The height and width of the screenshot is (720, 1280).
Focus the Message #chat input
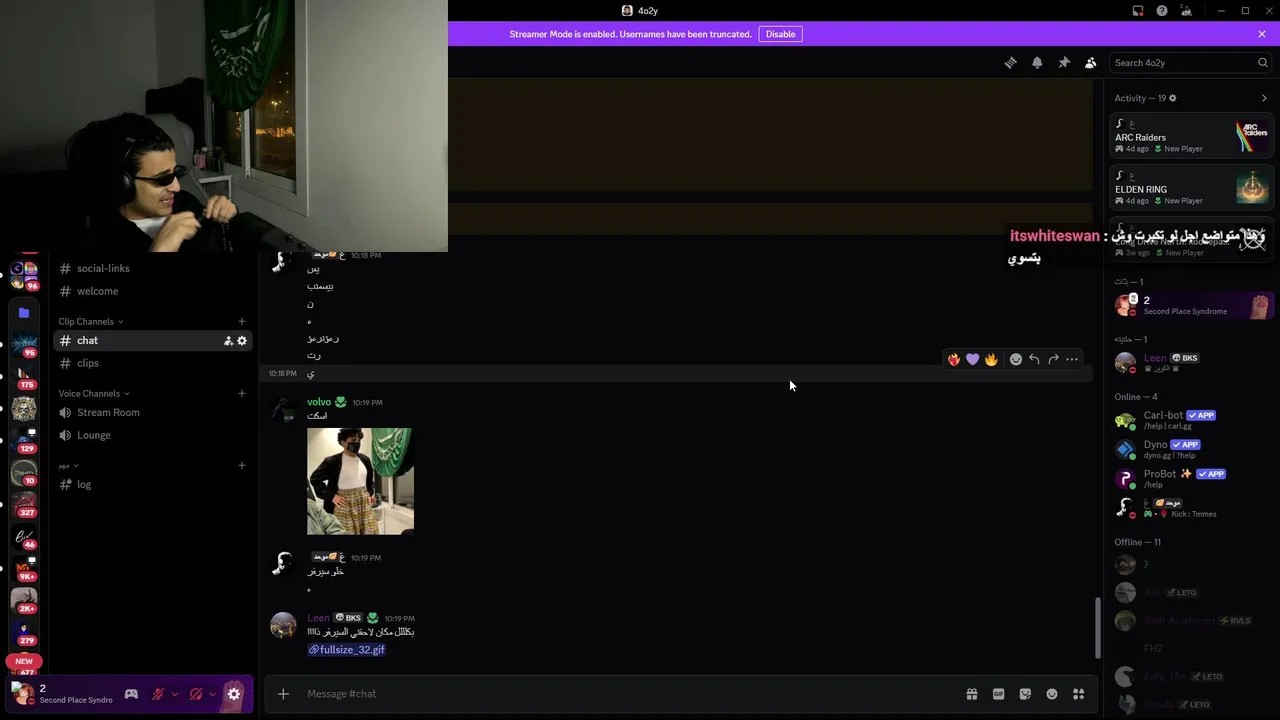(x=630, y=694)
